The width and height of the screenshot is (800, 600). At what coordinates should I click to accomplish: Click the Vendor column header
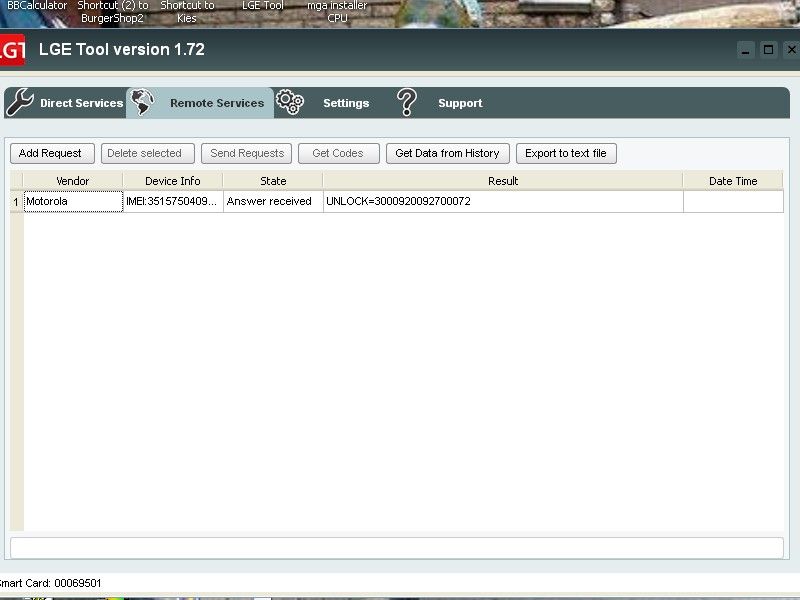pyautogui.click(x=72, y=181)
